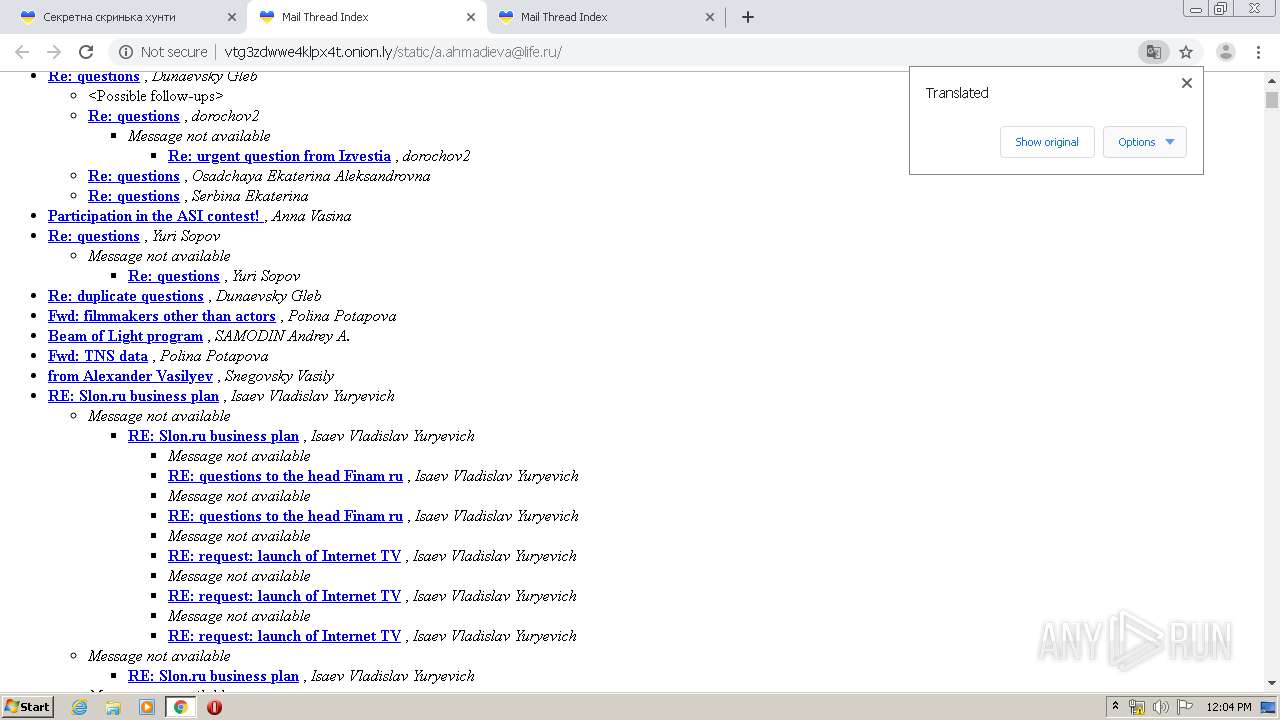
Task: Click the Google Translate icon in address bar
Action: (1153, 52)
